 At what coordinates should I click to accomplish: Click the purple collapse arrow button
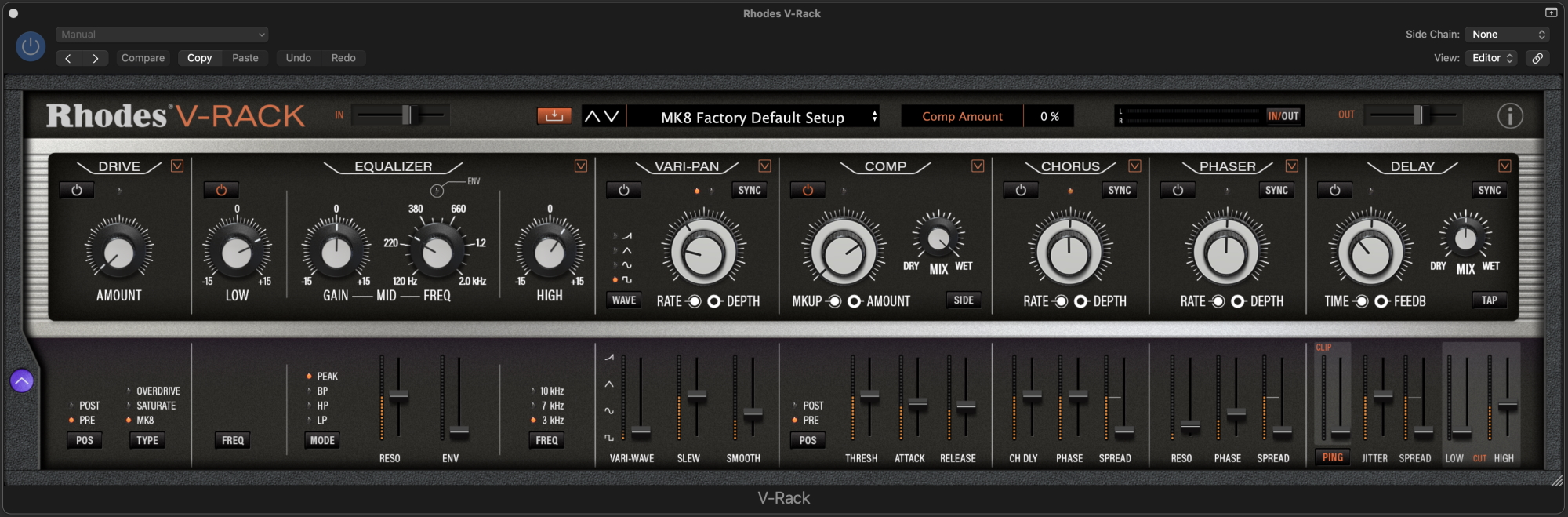22,381
